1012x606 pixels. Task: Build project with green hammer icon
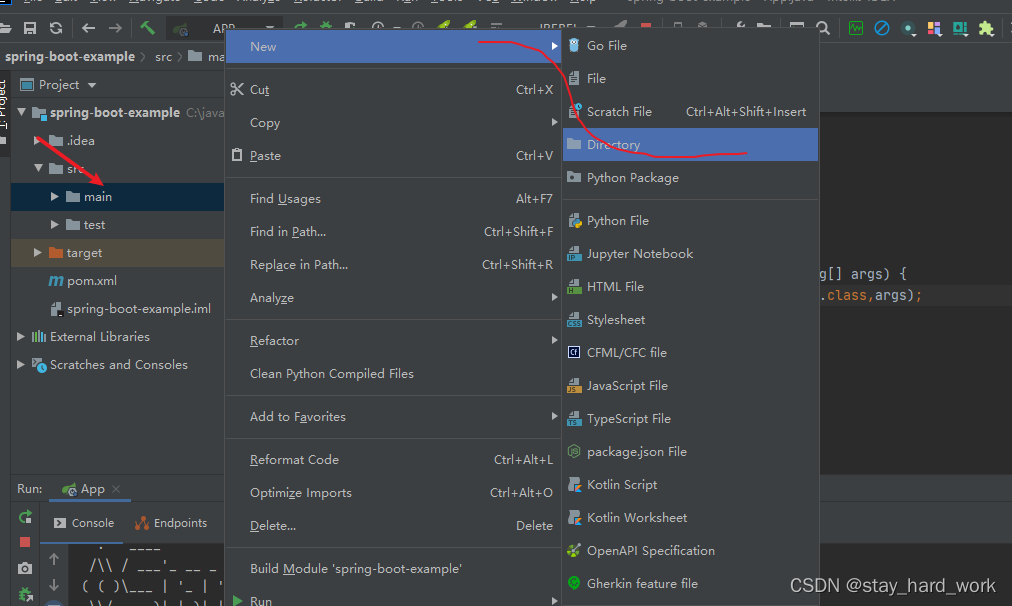coord(147,28)
